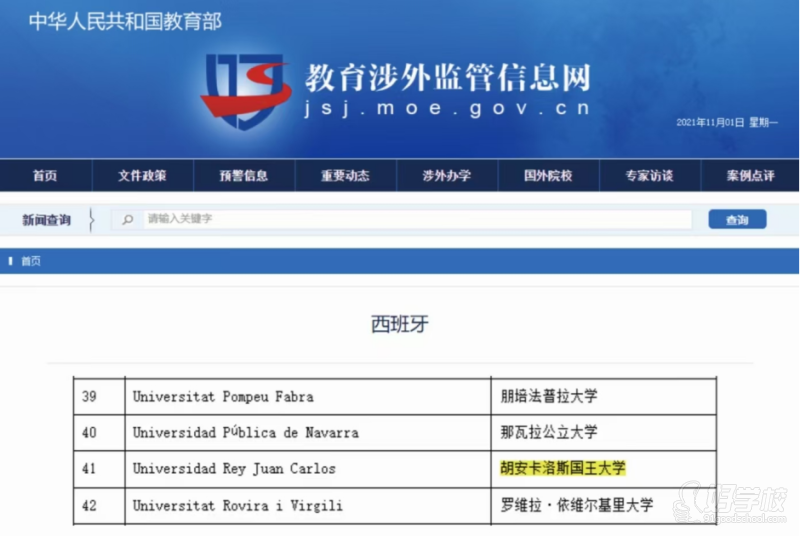The width and height of the screenshot is (800, 536).
Task: Go to 预警信息 section
Action: 244,176
